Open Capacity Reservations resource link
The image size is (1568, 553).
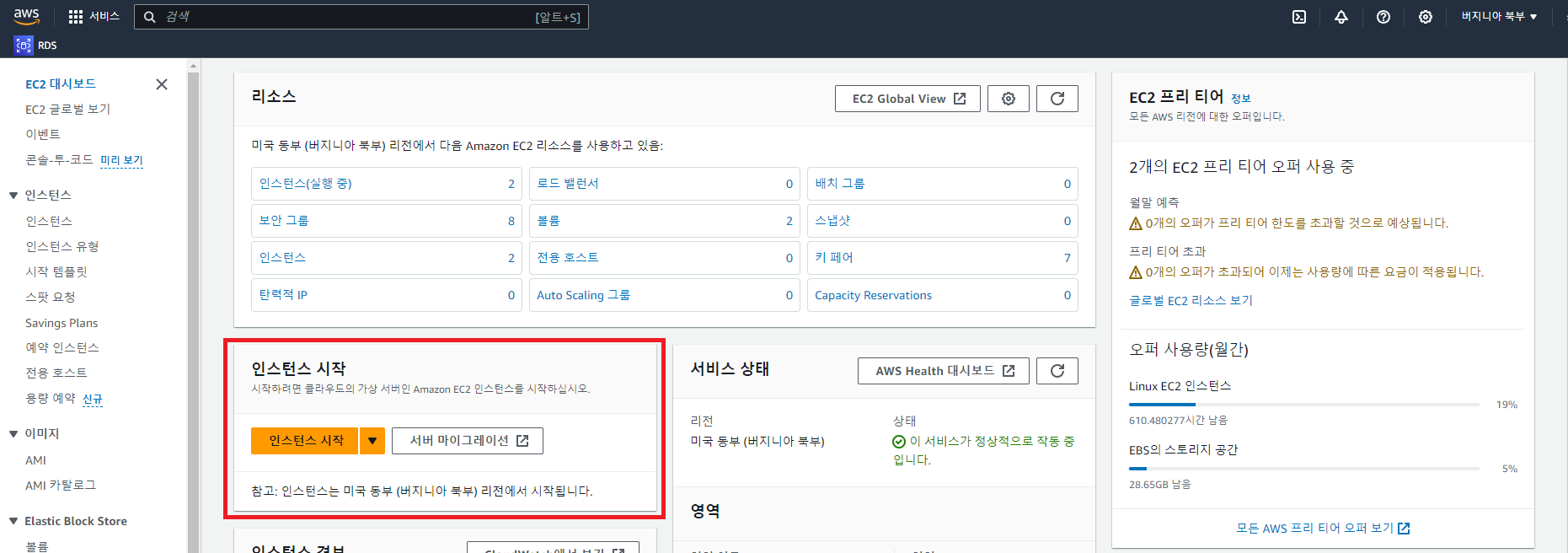[874, 295]
